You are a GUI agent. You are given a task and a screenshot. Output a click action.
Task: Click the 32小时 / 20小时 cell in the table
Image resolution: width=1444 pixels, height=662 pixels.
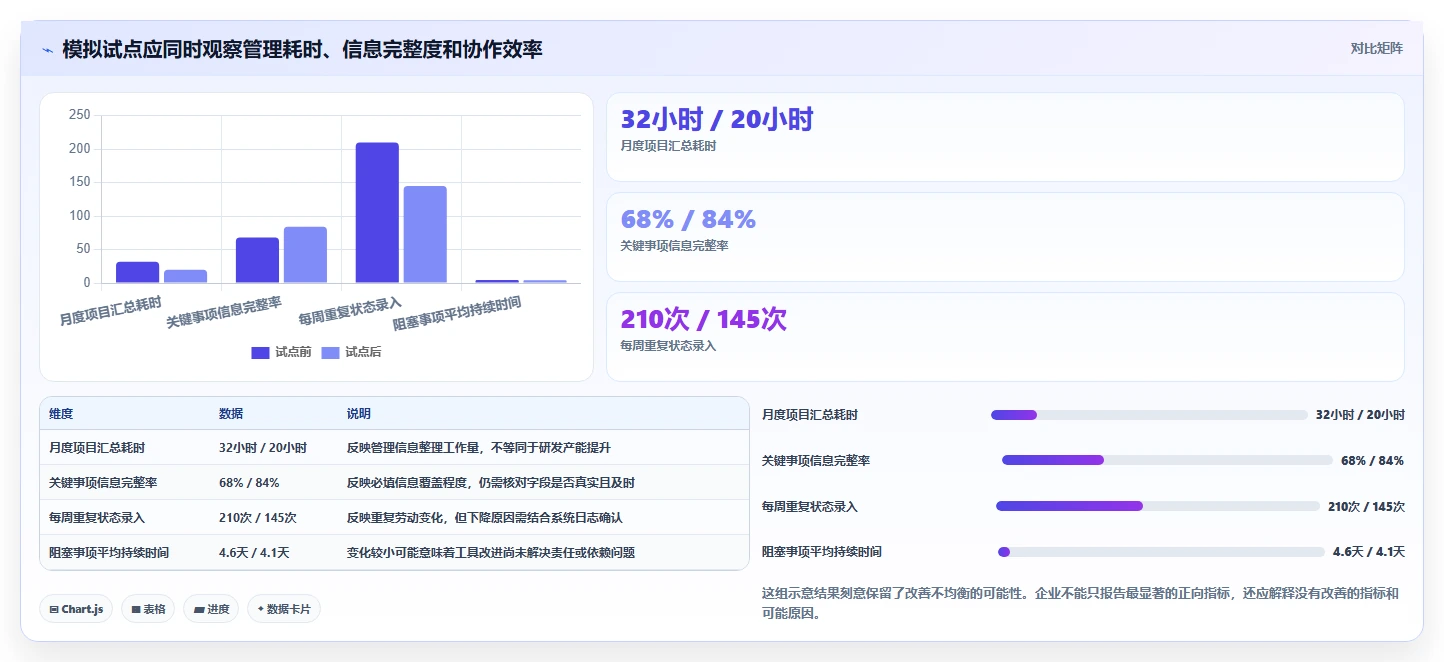point(263,448)
